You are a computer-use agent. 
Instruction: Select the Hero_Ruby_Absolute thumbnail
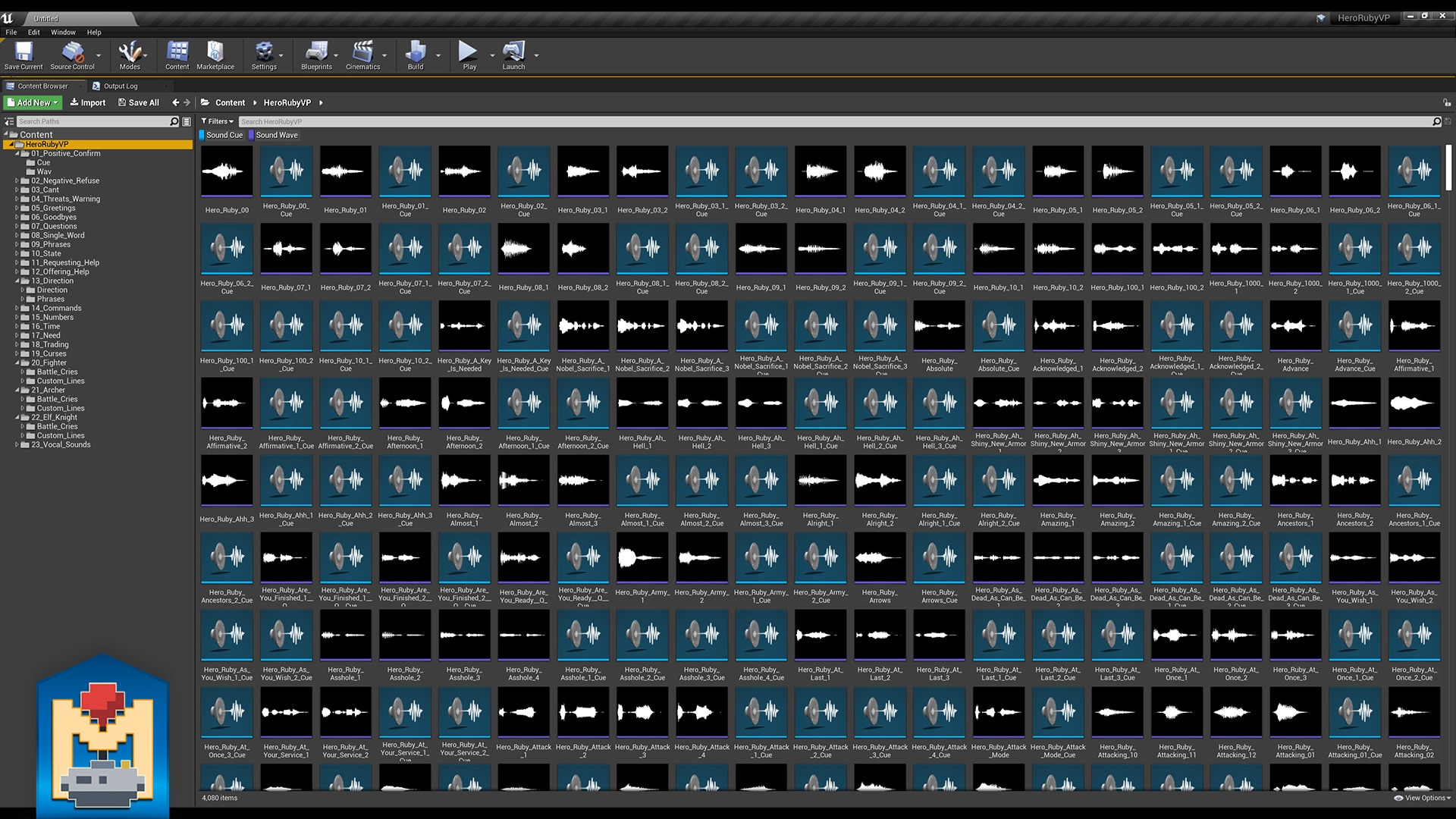939,326
